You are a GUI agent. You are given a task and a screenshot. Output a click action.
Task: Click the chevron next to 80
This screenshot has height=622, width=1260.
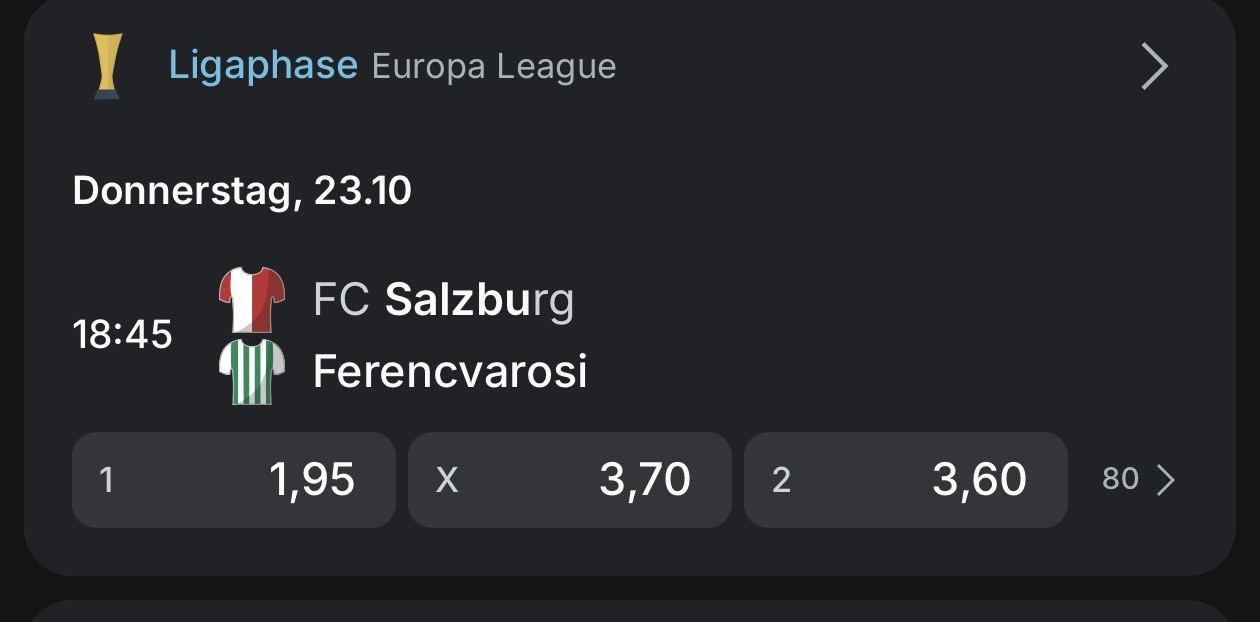click(1165, 481)
